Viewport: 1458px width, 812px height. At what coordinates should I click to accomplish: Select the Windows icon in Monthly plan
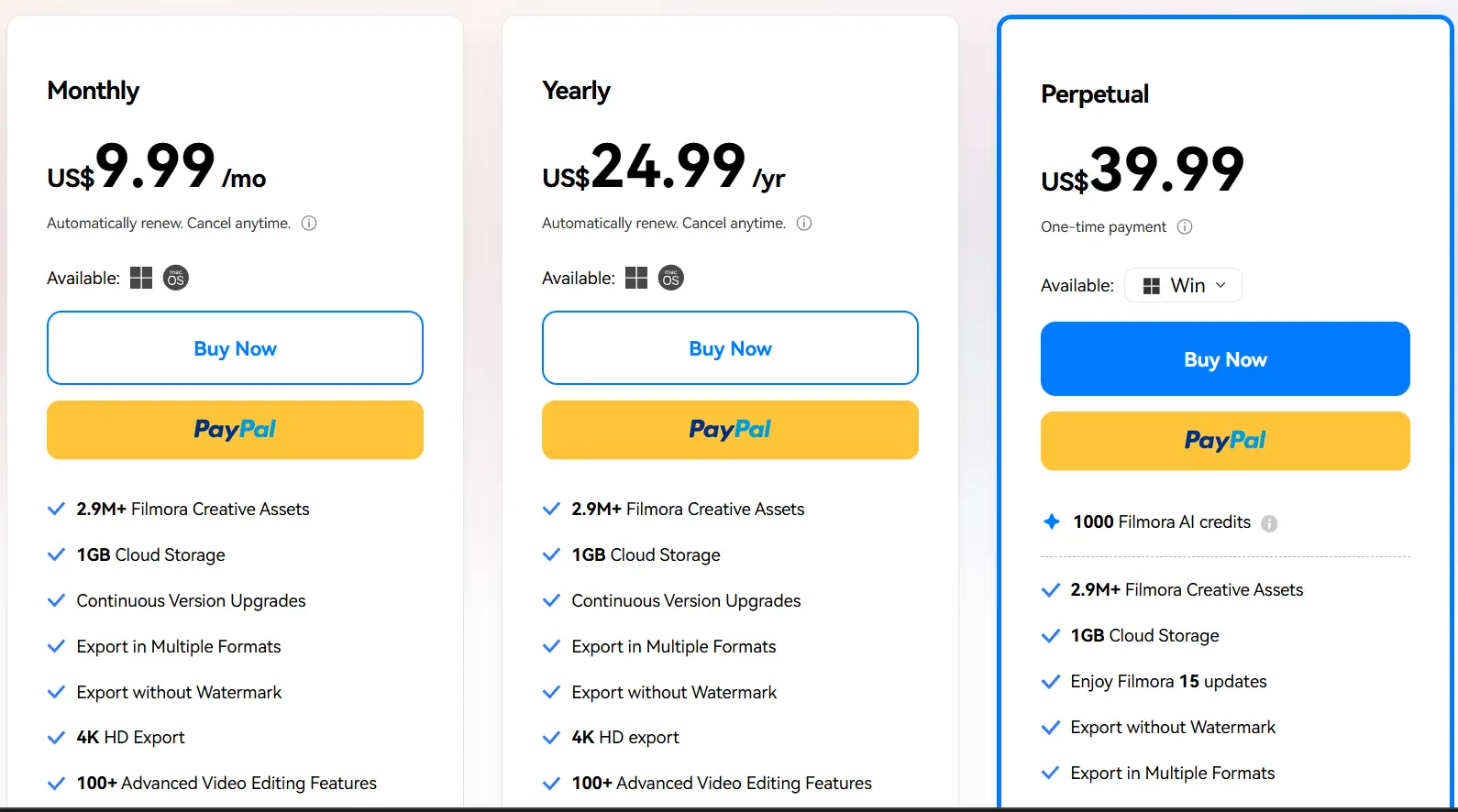[x=141, y=278]
